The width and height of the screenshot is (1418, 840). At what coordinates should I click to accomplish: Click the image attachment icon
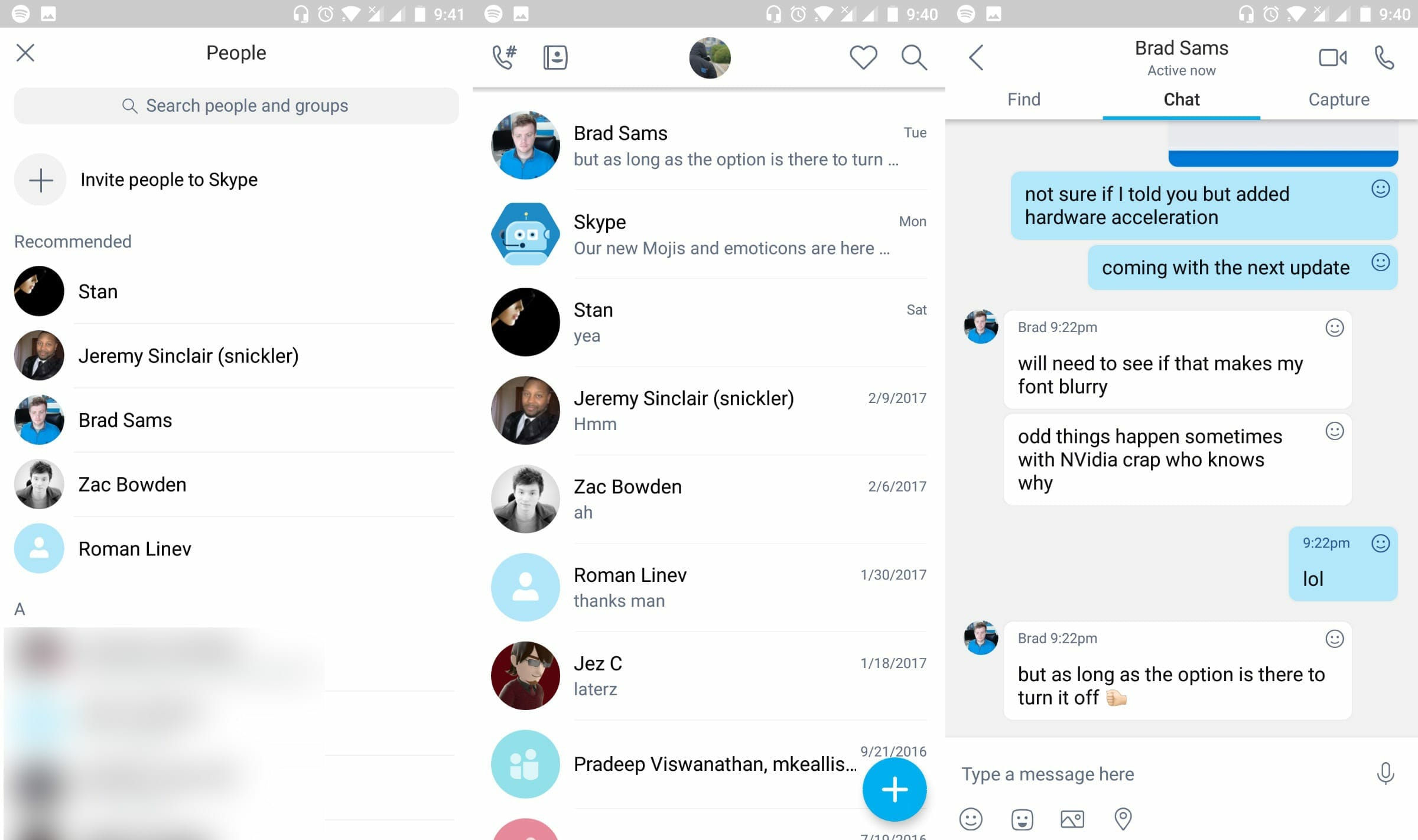coord(1072,815)
